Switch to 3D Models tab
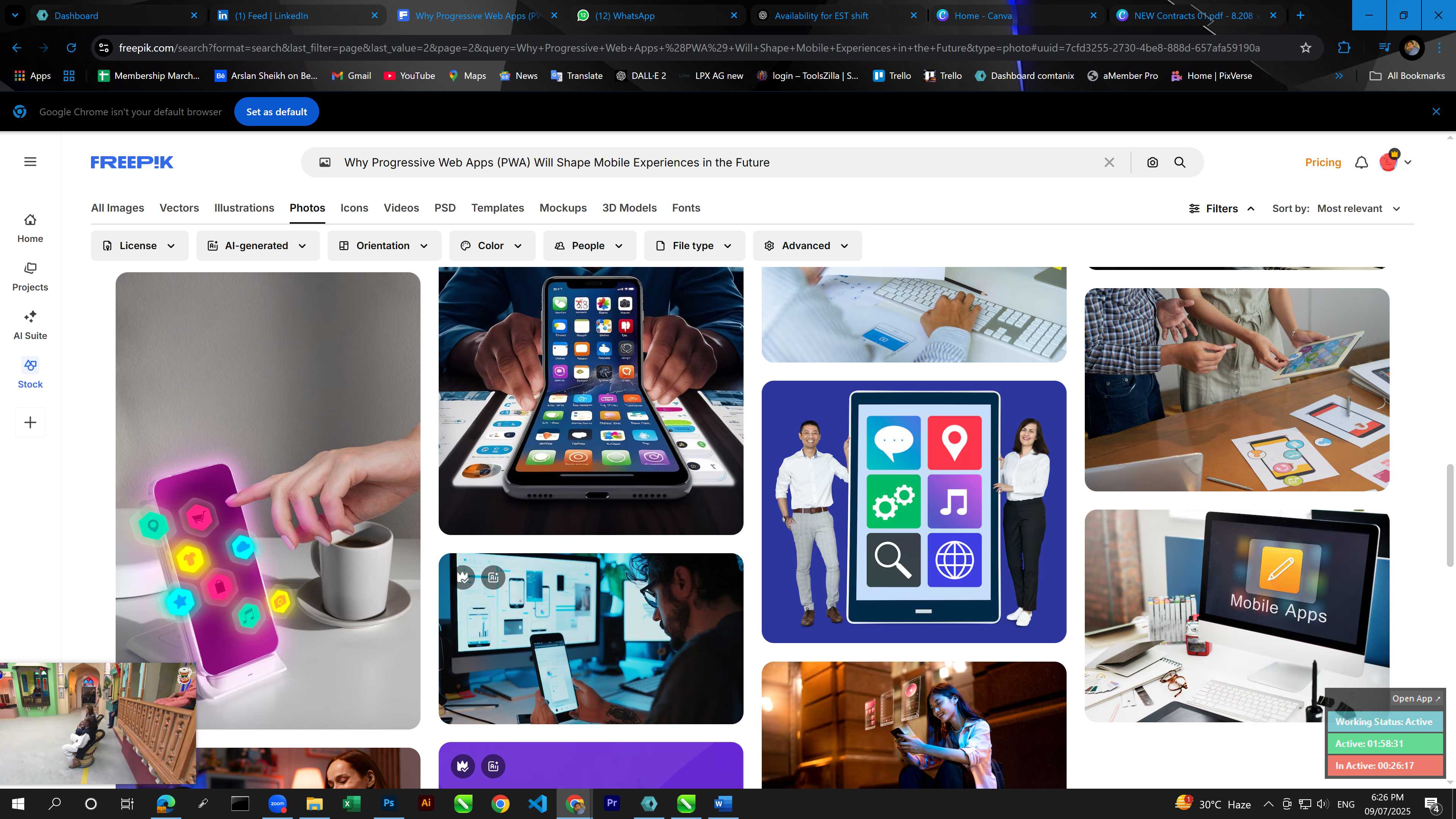This screenshot has height=819, width=1456. click(629, 208)
